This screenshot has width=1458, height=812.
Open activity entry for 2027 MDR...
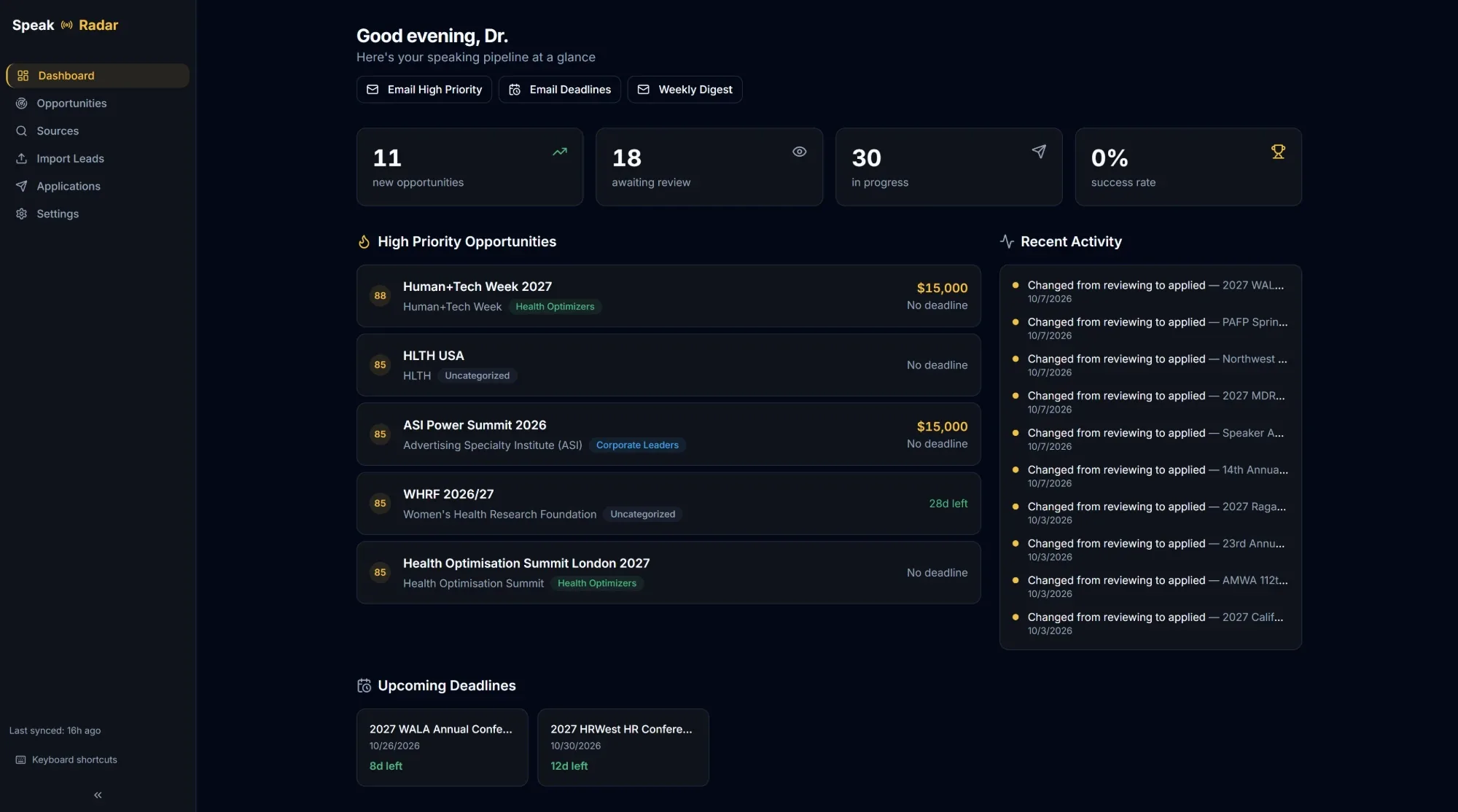point(1150,402)
